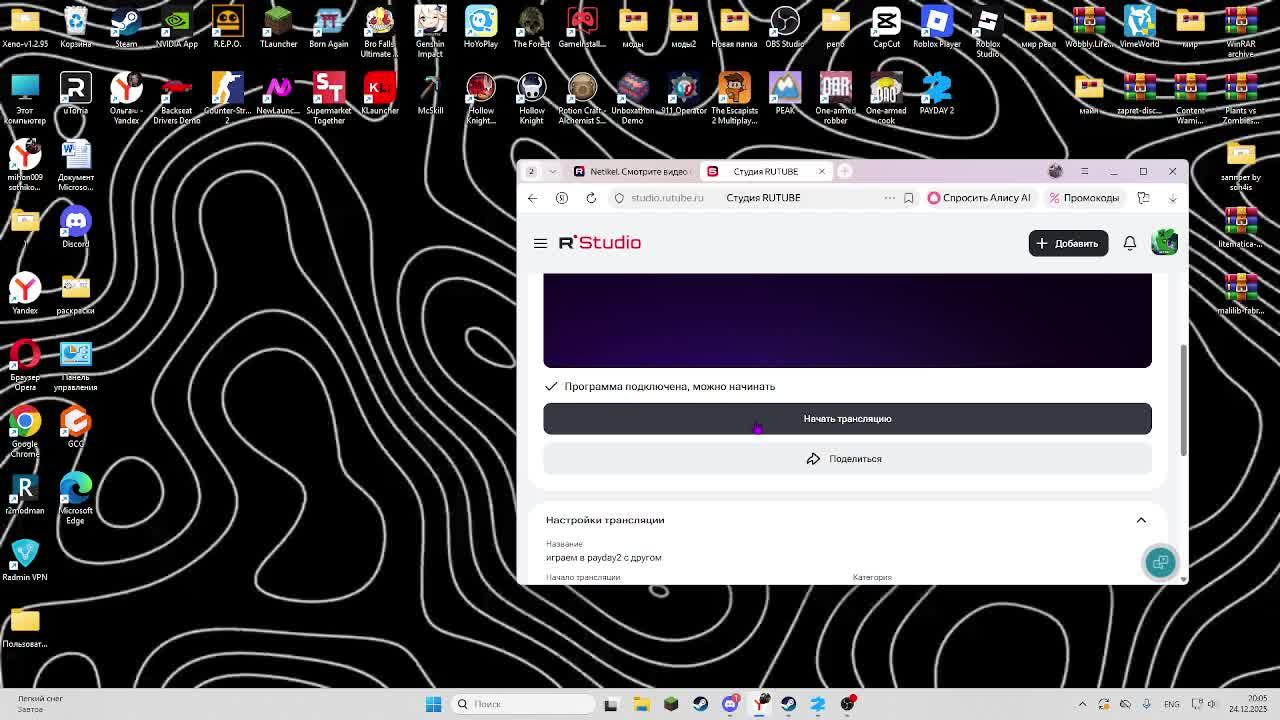Open Спросить Алису AI assistant
Image resolution: width=1280 pixels, height=720 pixels.
pyautogui.click(x=978, y=198)
